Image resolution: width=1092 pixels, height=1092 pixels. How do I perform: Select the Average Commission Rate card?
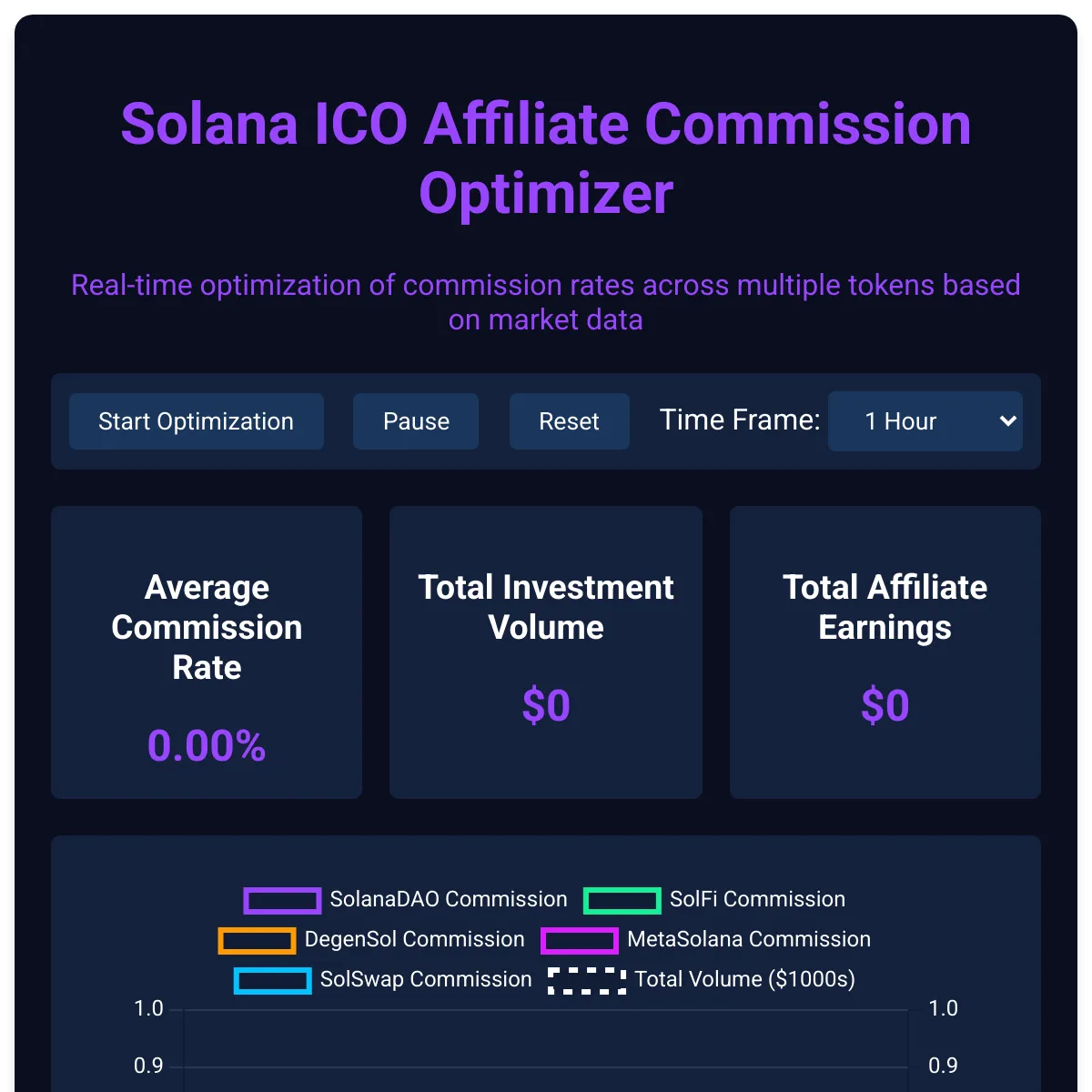[x=207, y=652]
